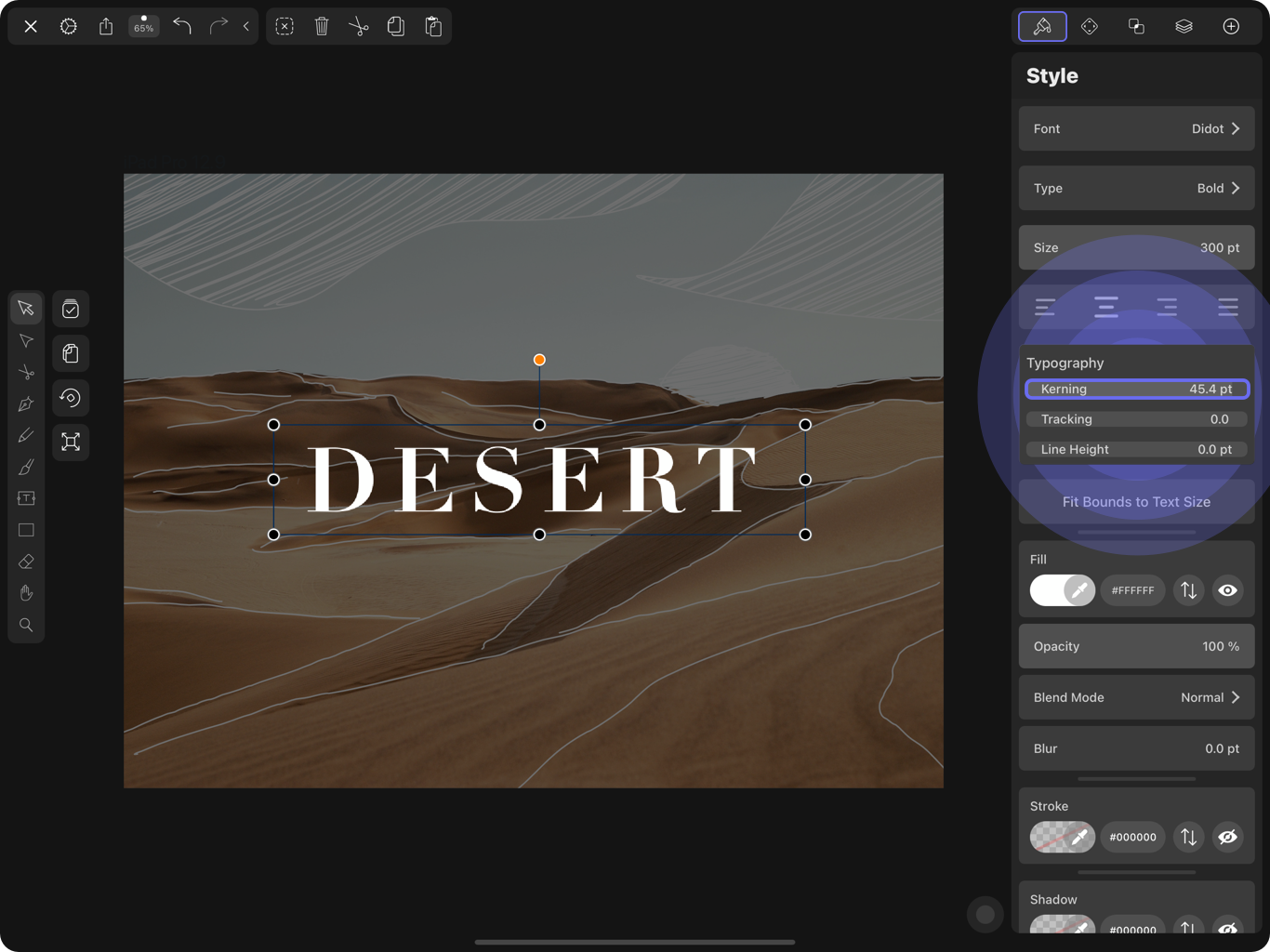Open the Path/Boolean tab
This screenshot has height=952, width=1270.
coord(1136,26)
